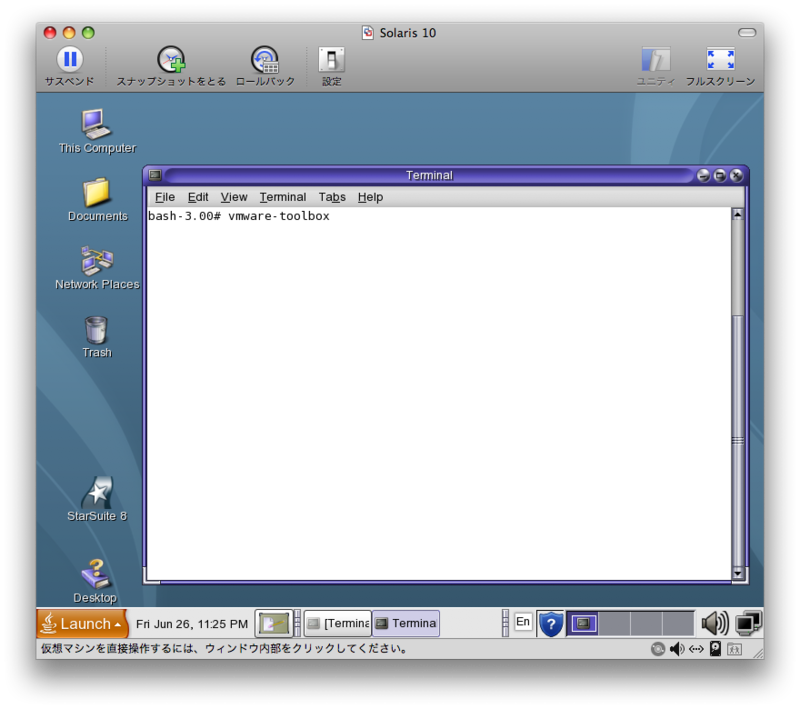This screenshot has width=800, height=709.
Task: Click the Terminal window menu icon in title bar
Action: pyautogui.click(x=155, y=175)
